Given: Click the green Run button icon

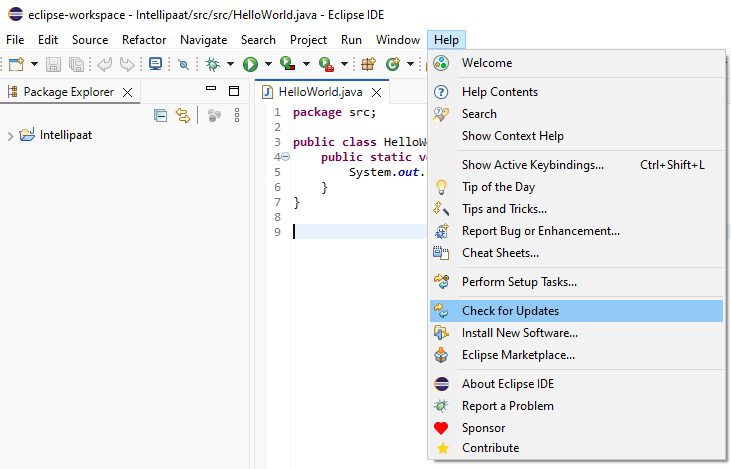Looking at the screenshot, I should 250,64.
